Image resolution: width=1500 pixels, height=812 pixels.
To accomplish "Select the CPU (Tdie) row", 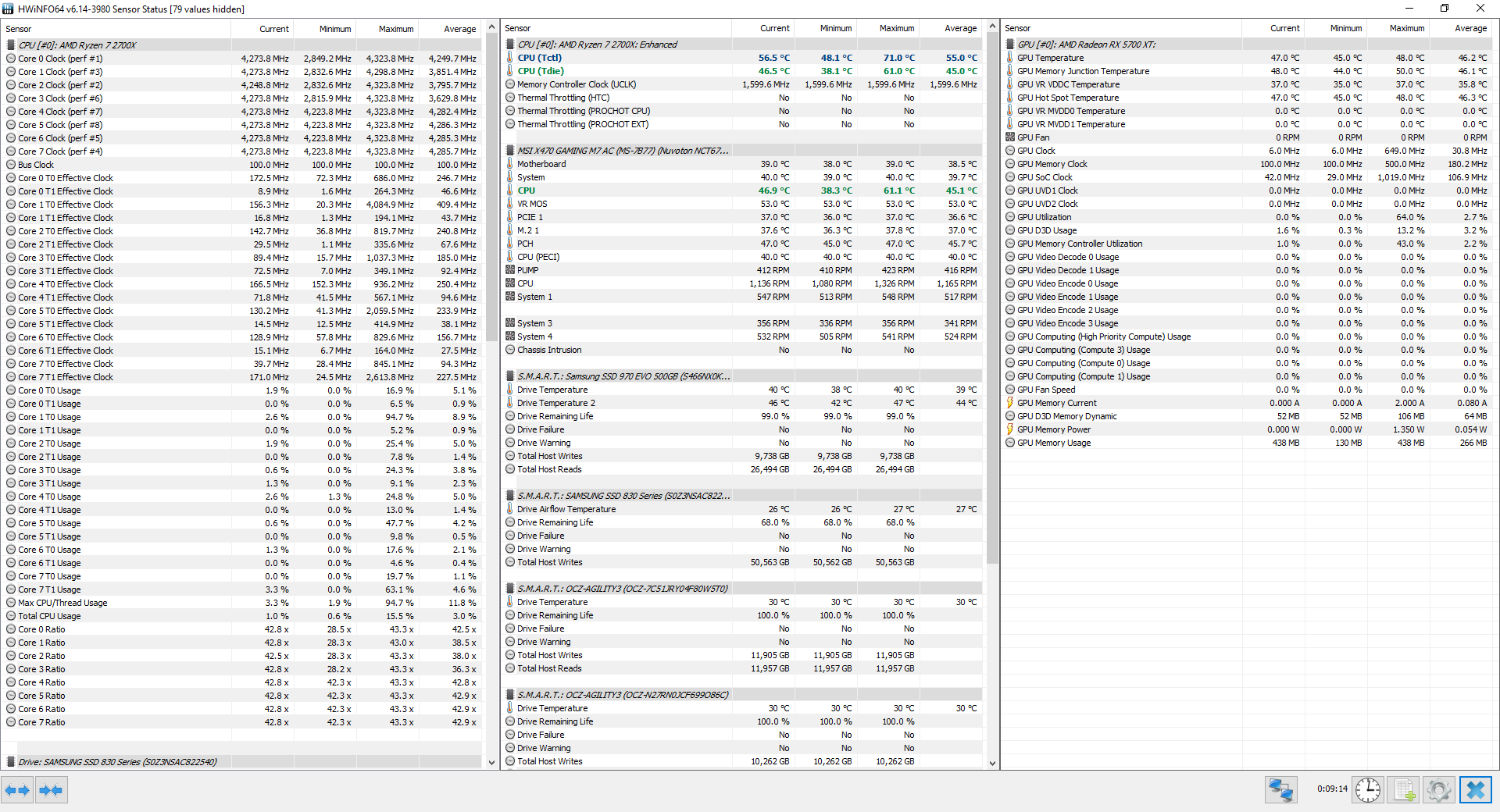I will [742, 71].
